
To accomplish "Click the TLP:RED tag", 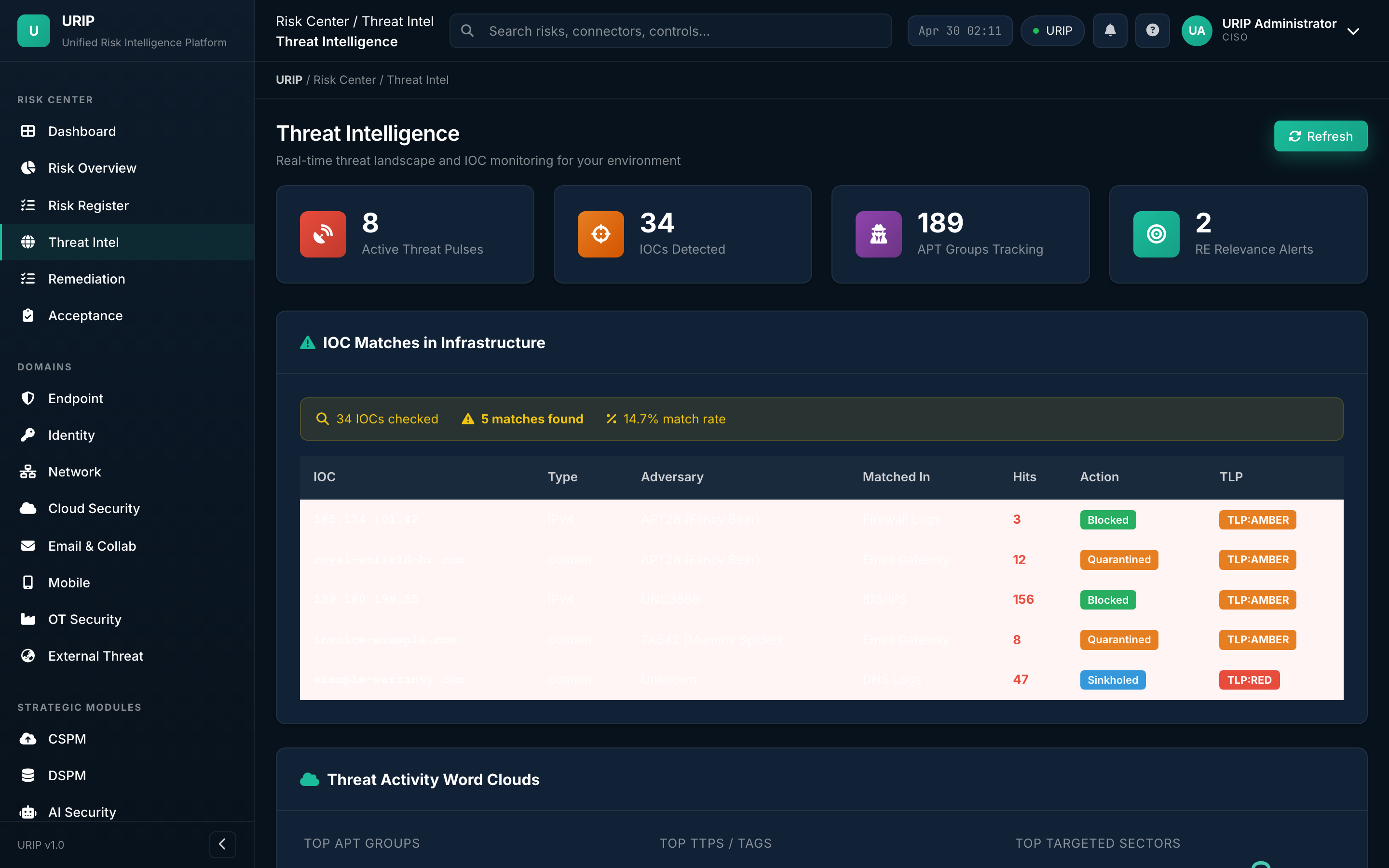I will (1250, 680).
